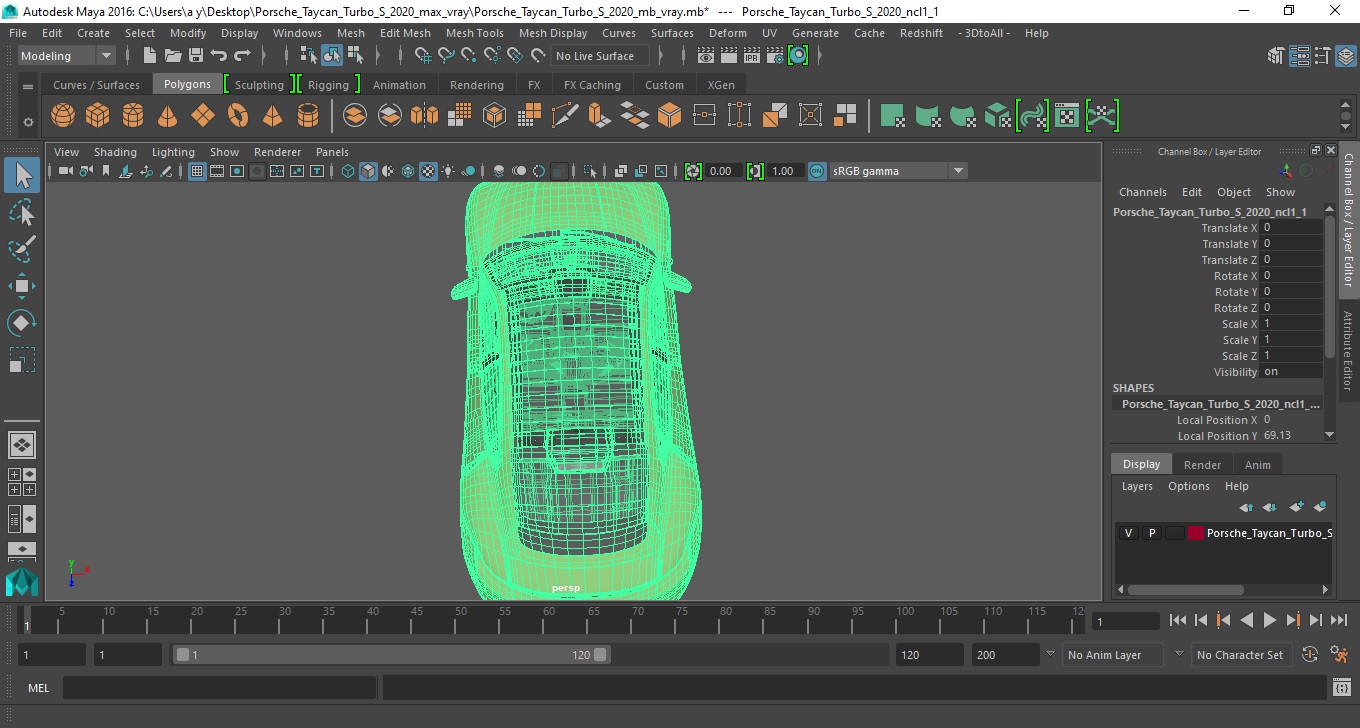The image size is (1360, 728).
Task: Click the Translate X value field
Action: click(1292, 228)
